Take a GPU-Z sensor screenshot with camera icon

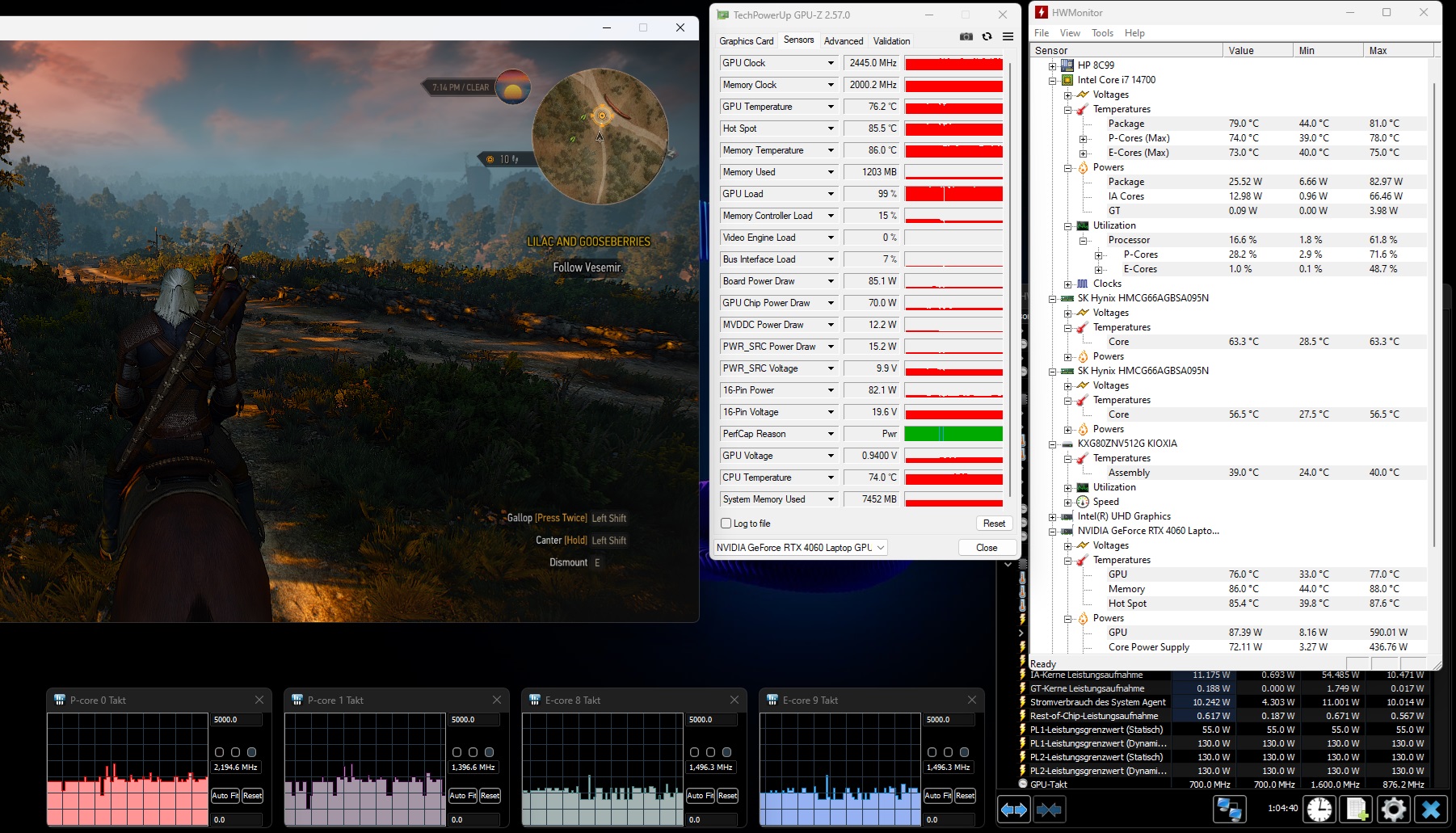pyautogui.click(x=966, y=37)
